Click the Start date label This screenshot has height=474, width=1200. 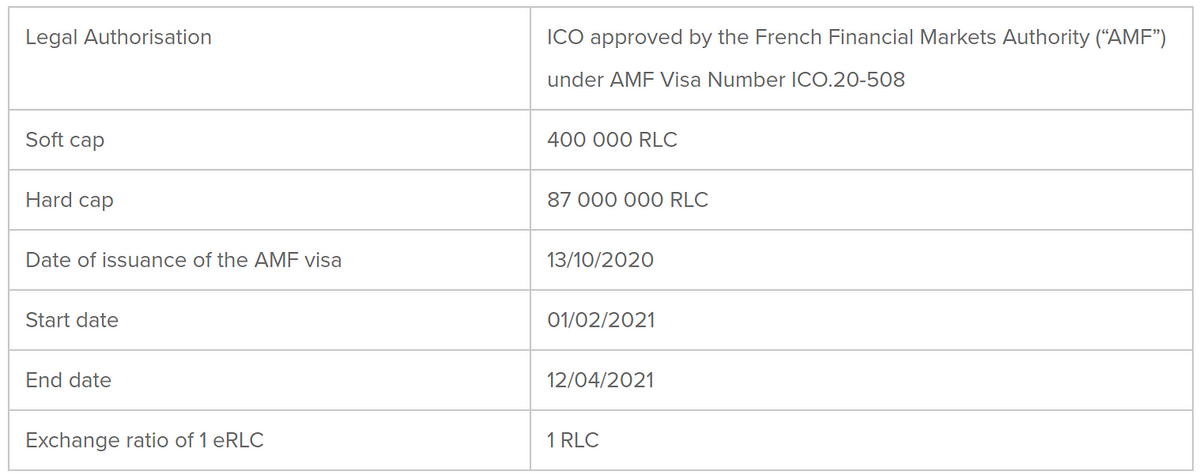click(x=72, y=320)
